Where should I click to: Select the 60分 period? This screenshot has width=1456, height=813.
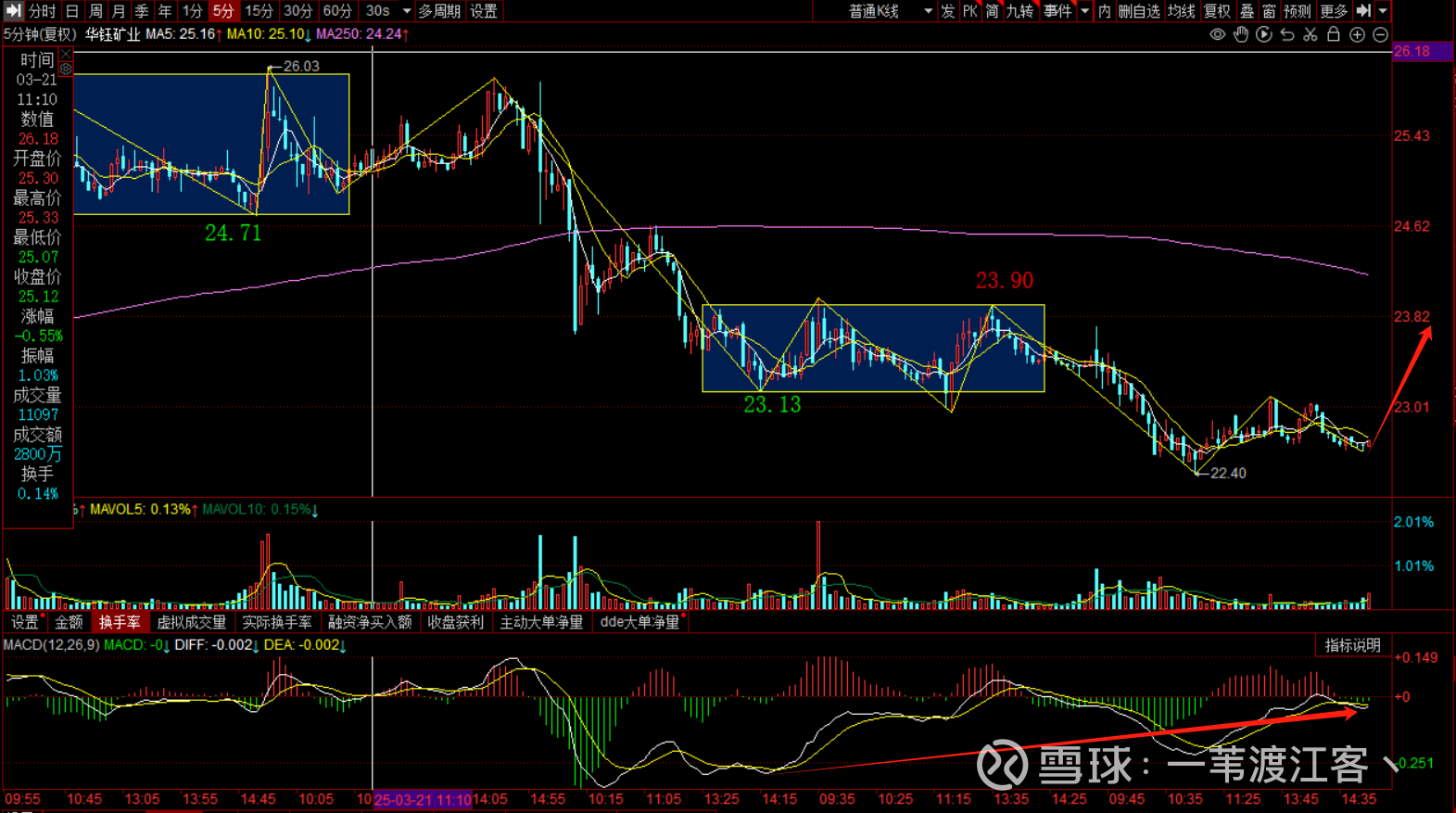337,11
